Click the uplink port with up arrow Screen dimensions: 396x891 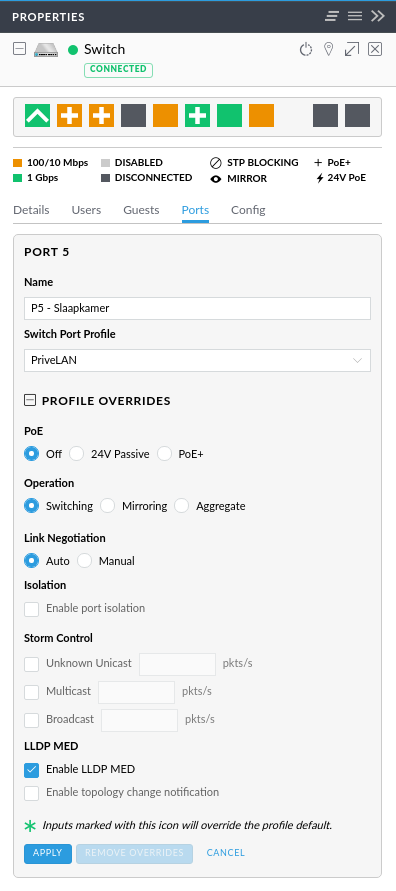pos(37,115)
